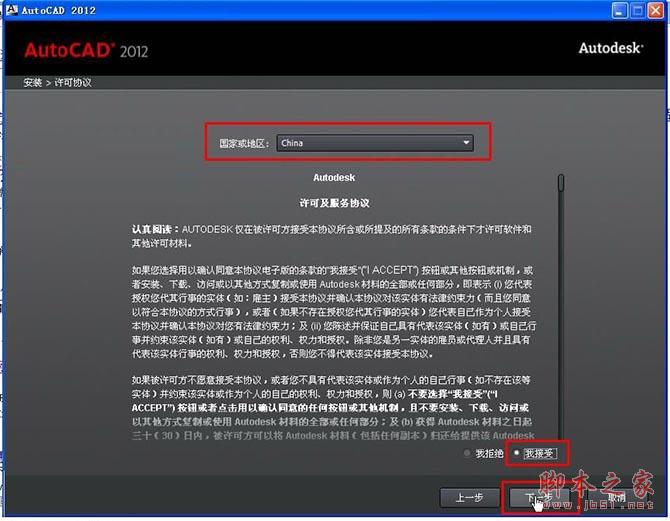Open the country or region dropdown showing China
This screenshot has width=670, height=521.
pos(375,143)
